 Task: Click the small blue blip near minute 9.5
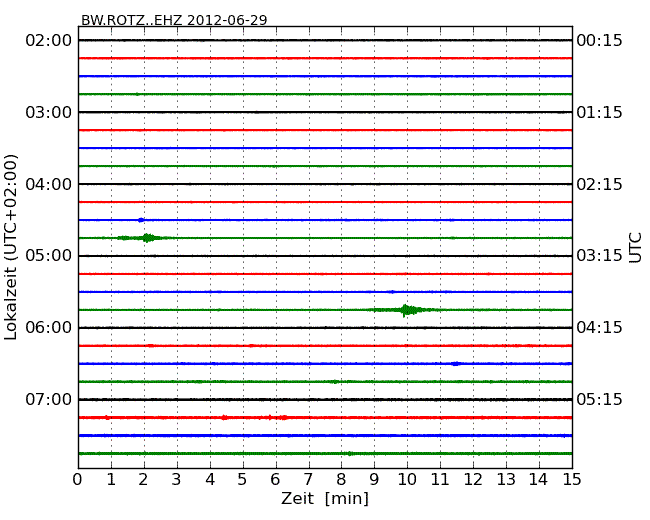tap(392, 292)
